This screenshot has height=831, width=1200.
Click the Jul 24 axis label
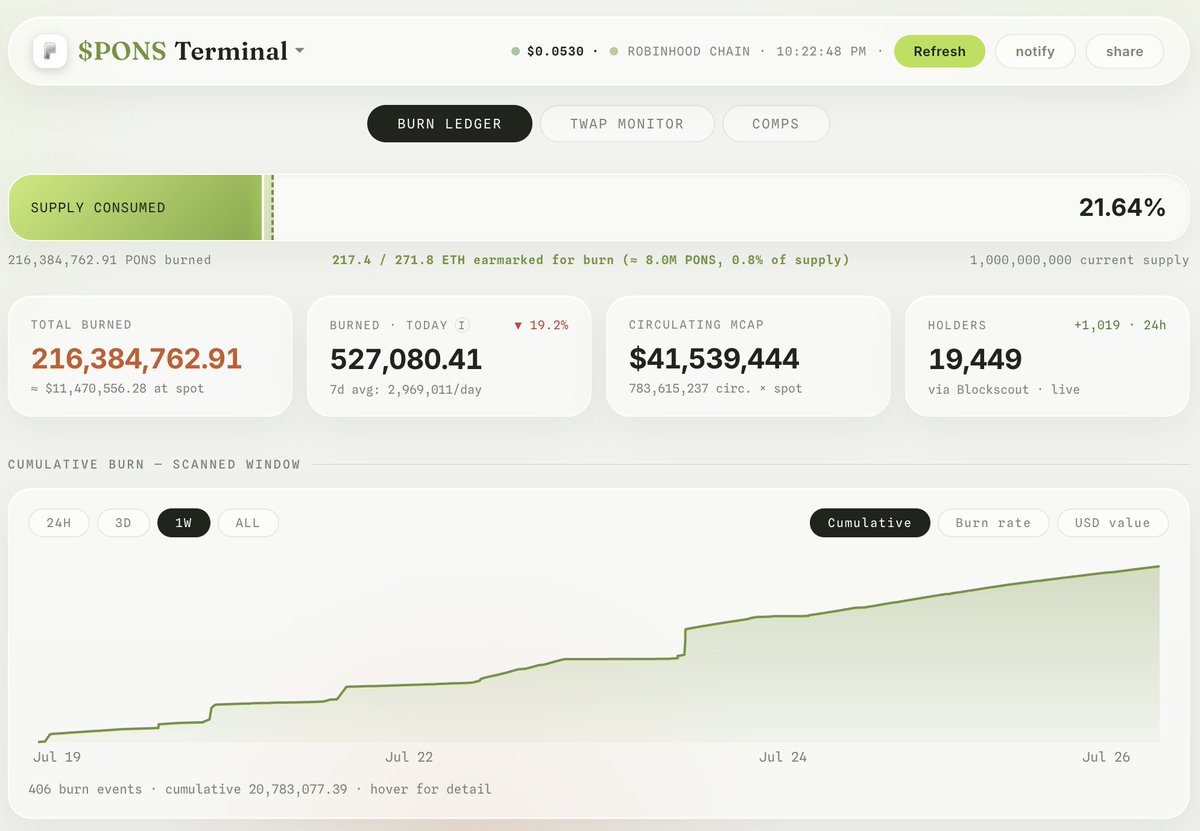click(x=783, y=757)
